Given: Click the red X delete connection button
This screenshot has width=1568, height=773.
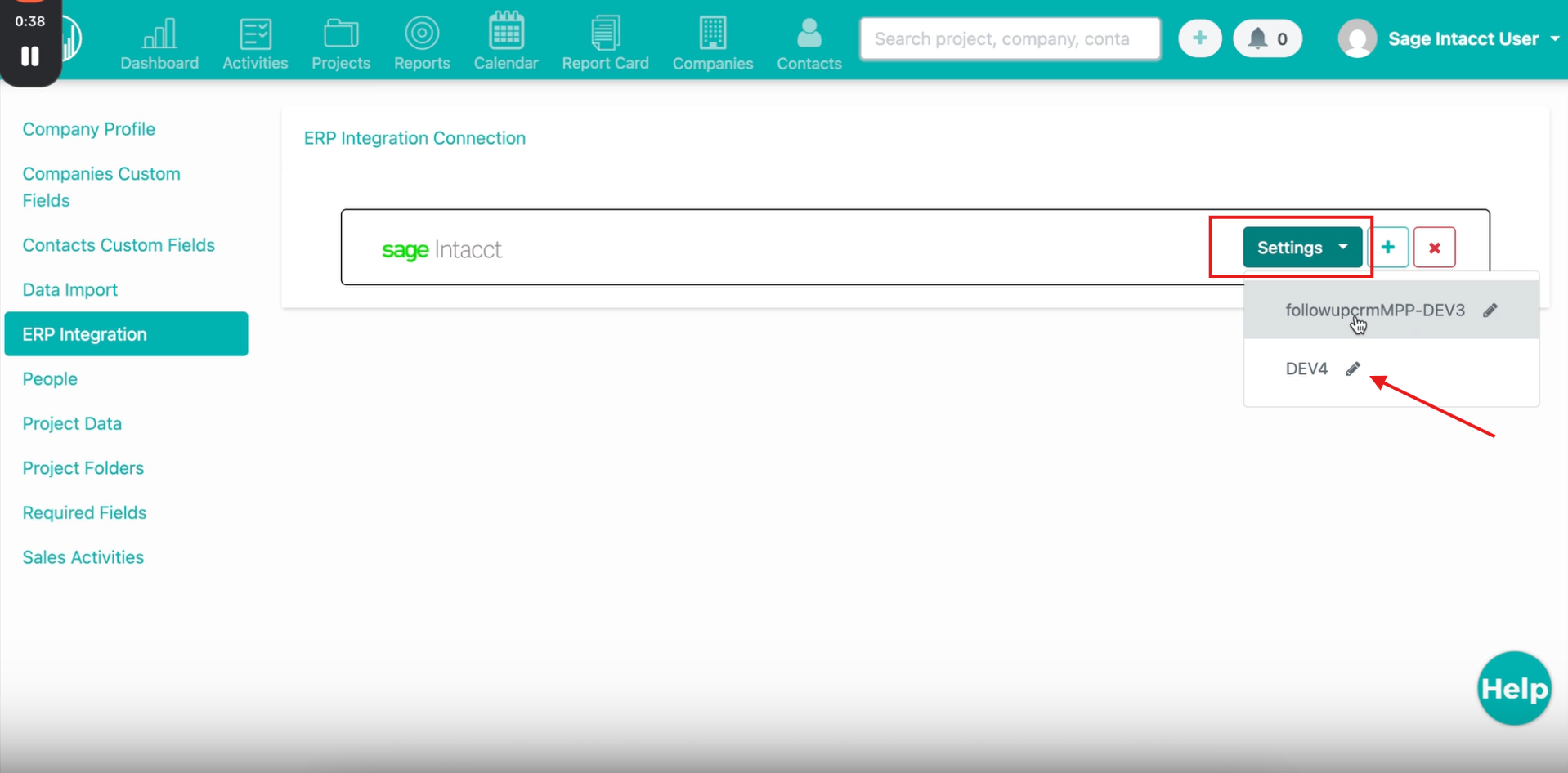Looking at the screenshot, I should tap(1434, 248).
